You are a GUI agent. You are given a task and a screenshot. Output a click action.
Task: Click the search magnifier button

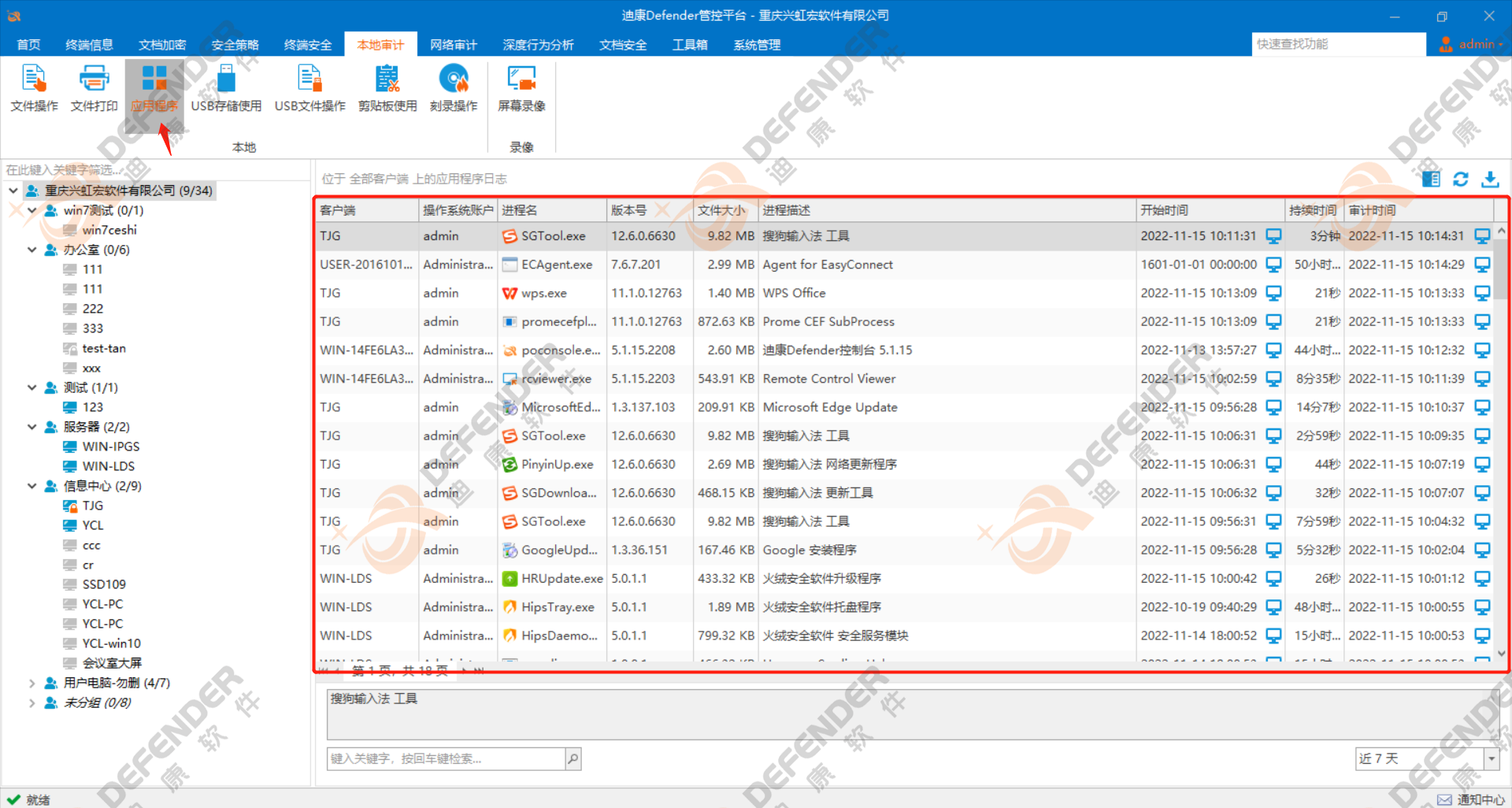pyautogui.click(x=573, y=758)
